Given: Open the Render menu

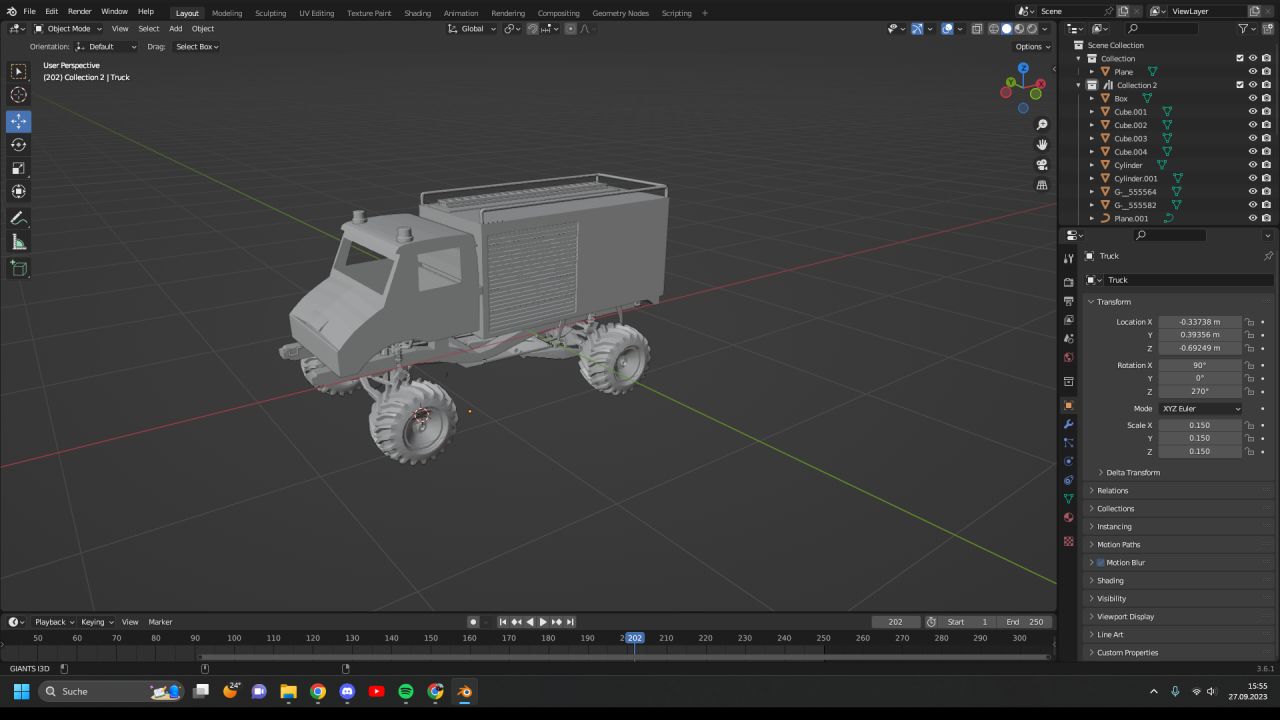Looking at the screenshot, I should click(79, 12).
